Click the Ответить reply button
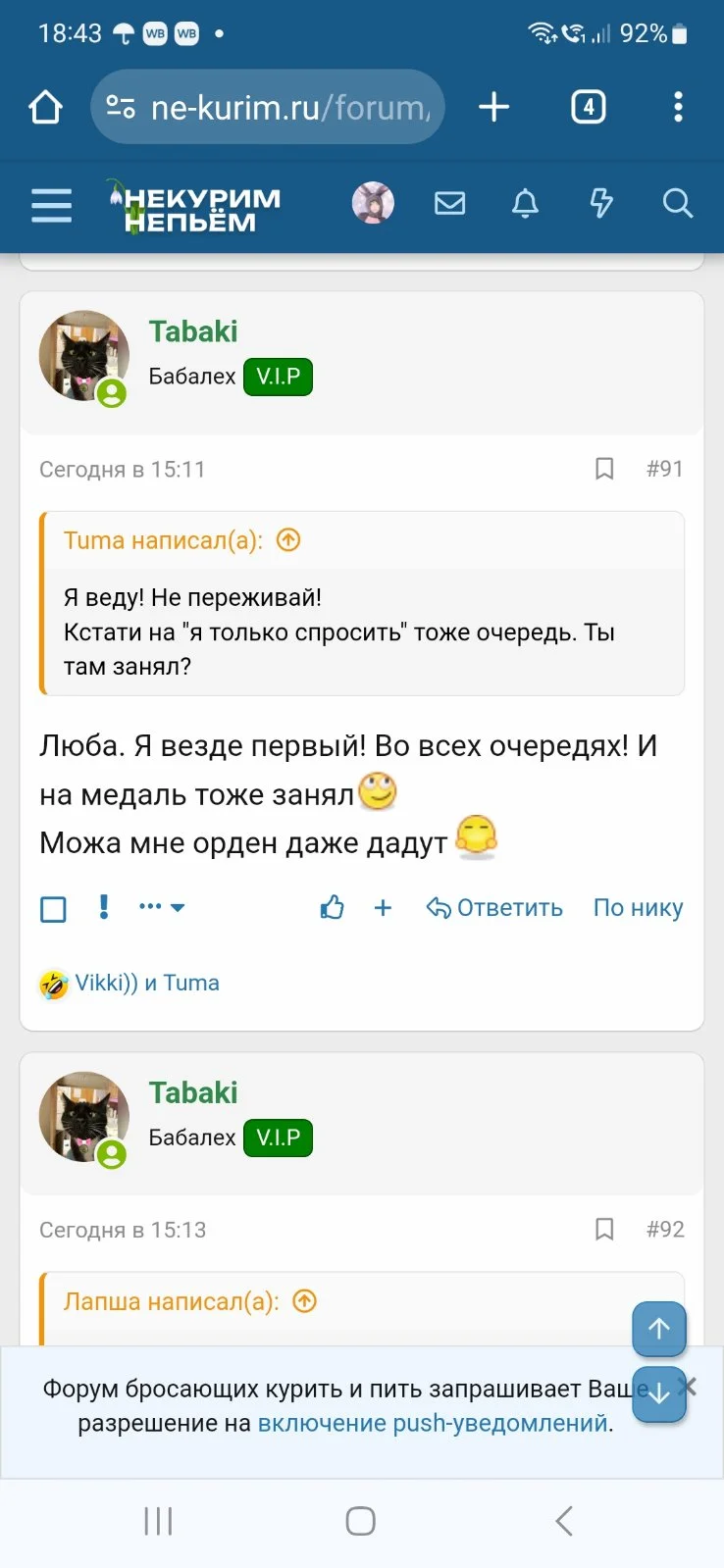The height and width of the screenshot is (1568, 724). [495, 908]
